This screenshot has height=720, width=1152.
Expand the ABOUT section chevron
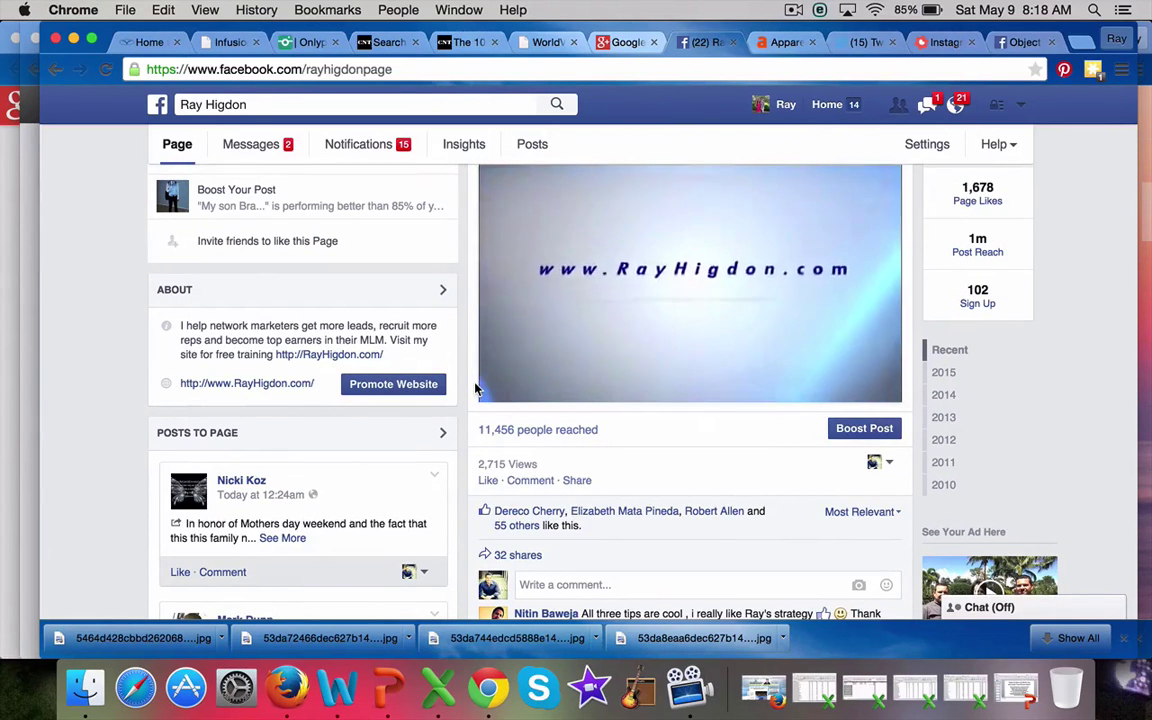[x=442, y=289]
